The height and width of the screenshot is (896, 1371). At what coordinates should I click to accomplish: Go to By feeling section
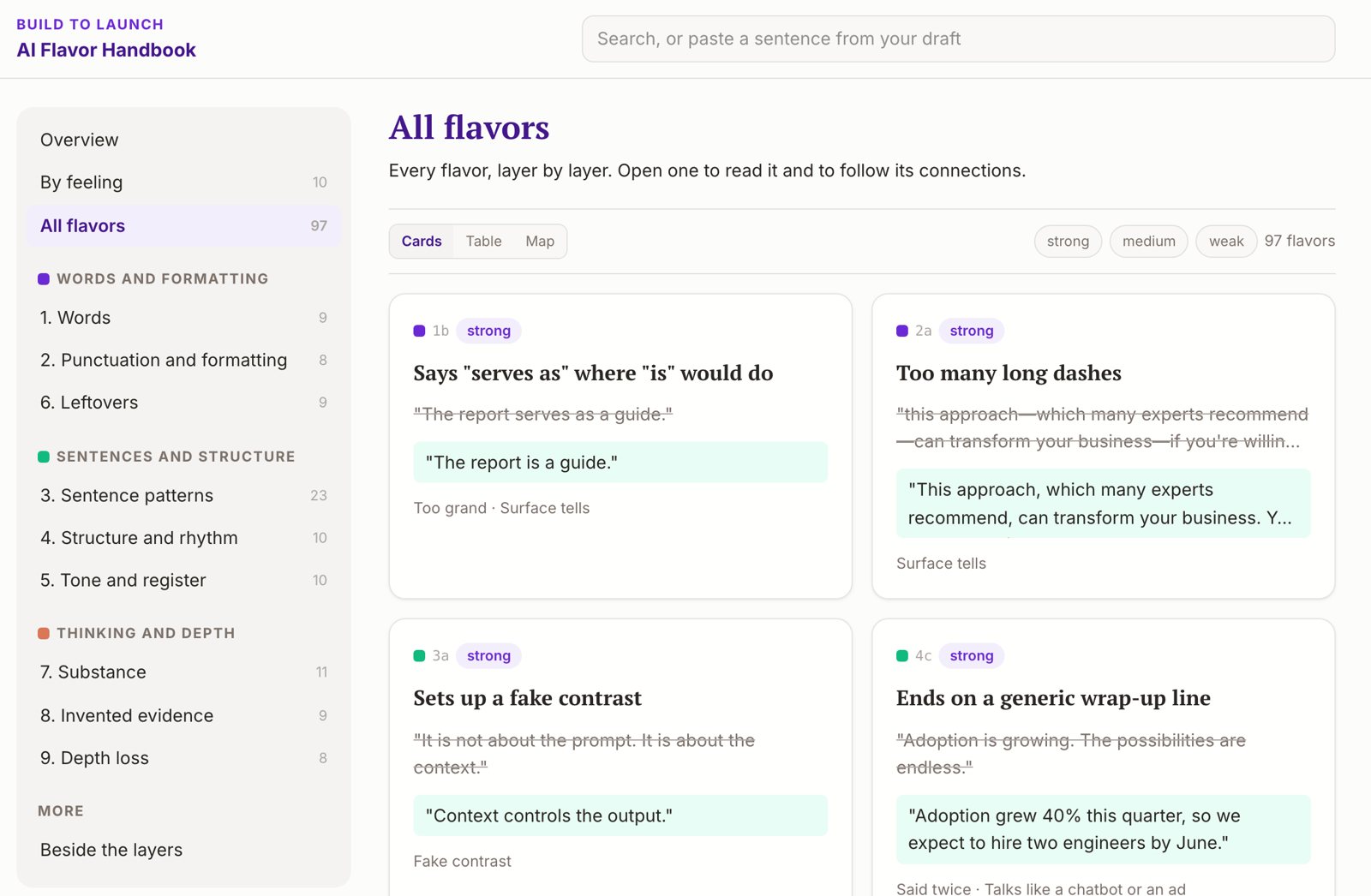pyautogui.click(x=183, y=182)
